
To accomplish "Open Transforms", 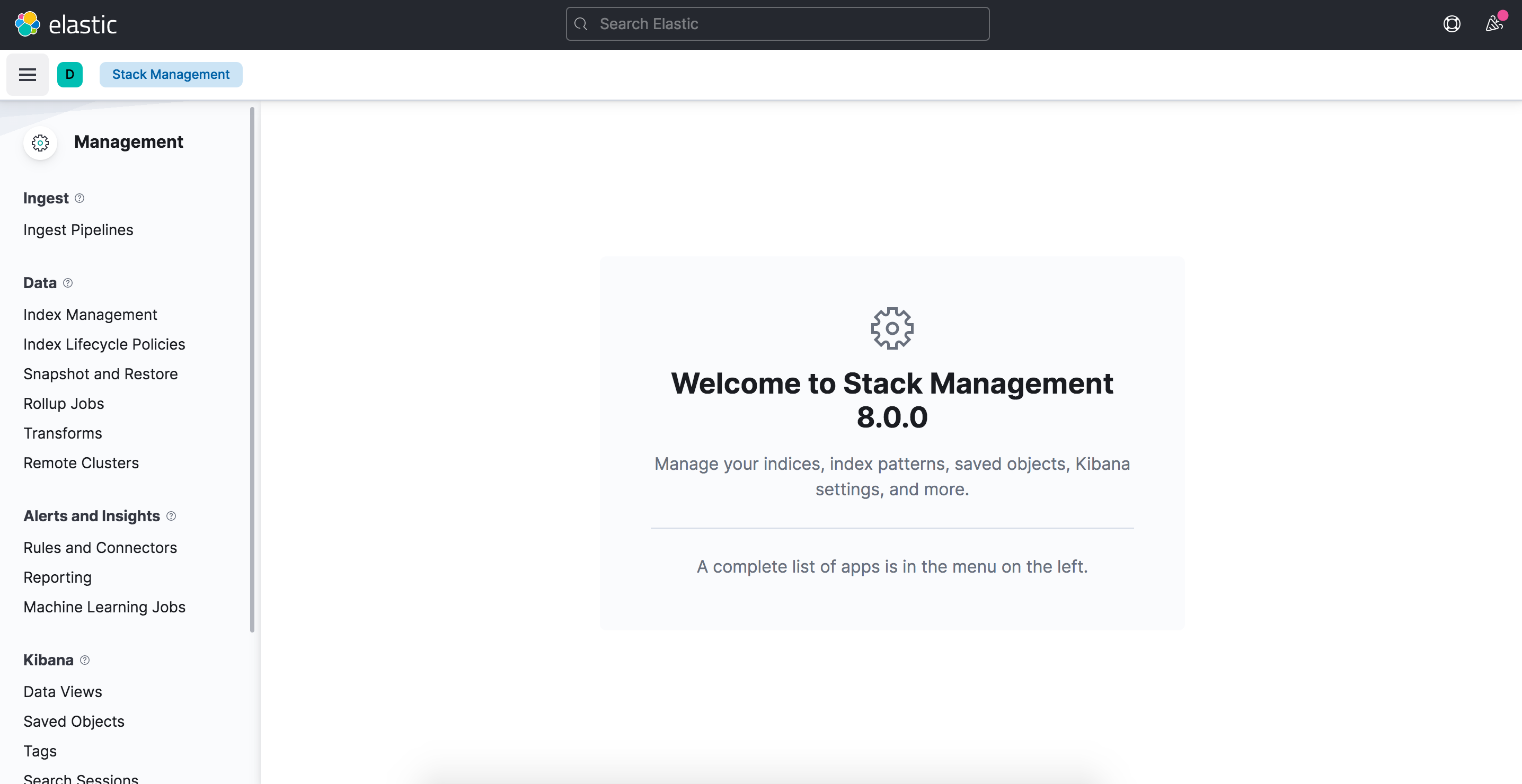I will coord(63,433).
